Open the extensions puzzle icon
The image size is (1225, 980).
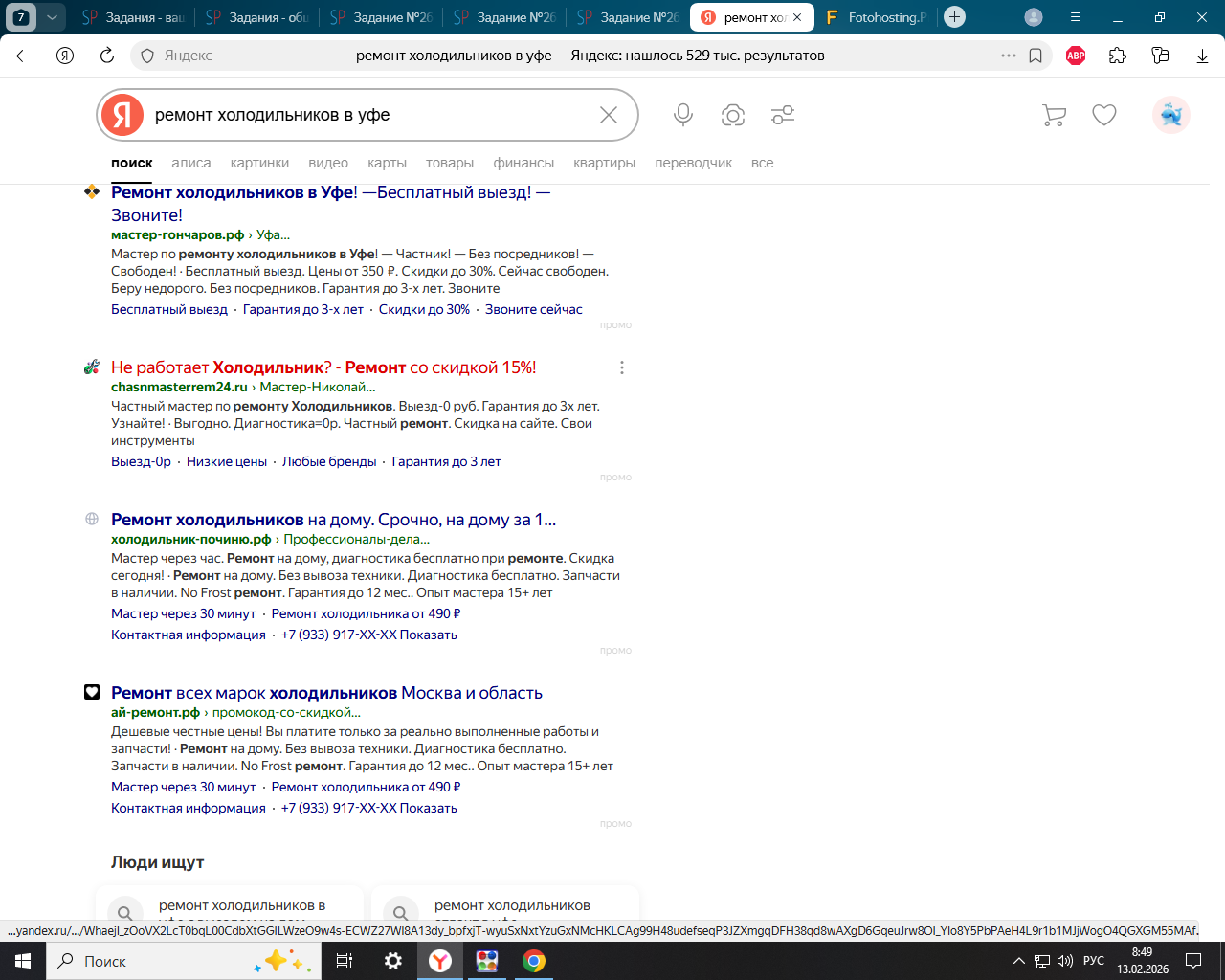point(1118,56)
